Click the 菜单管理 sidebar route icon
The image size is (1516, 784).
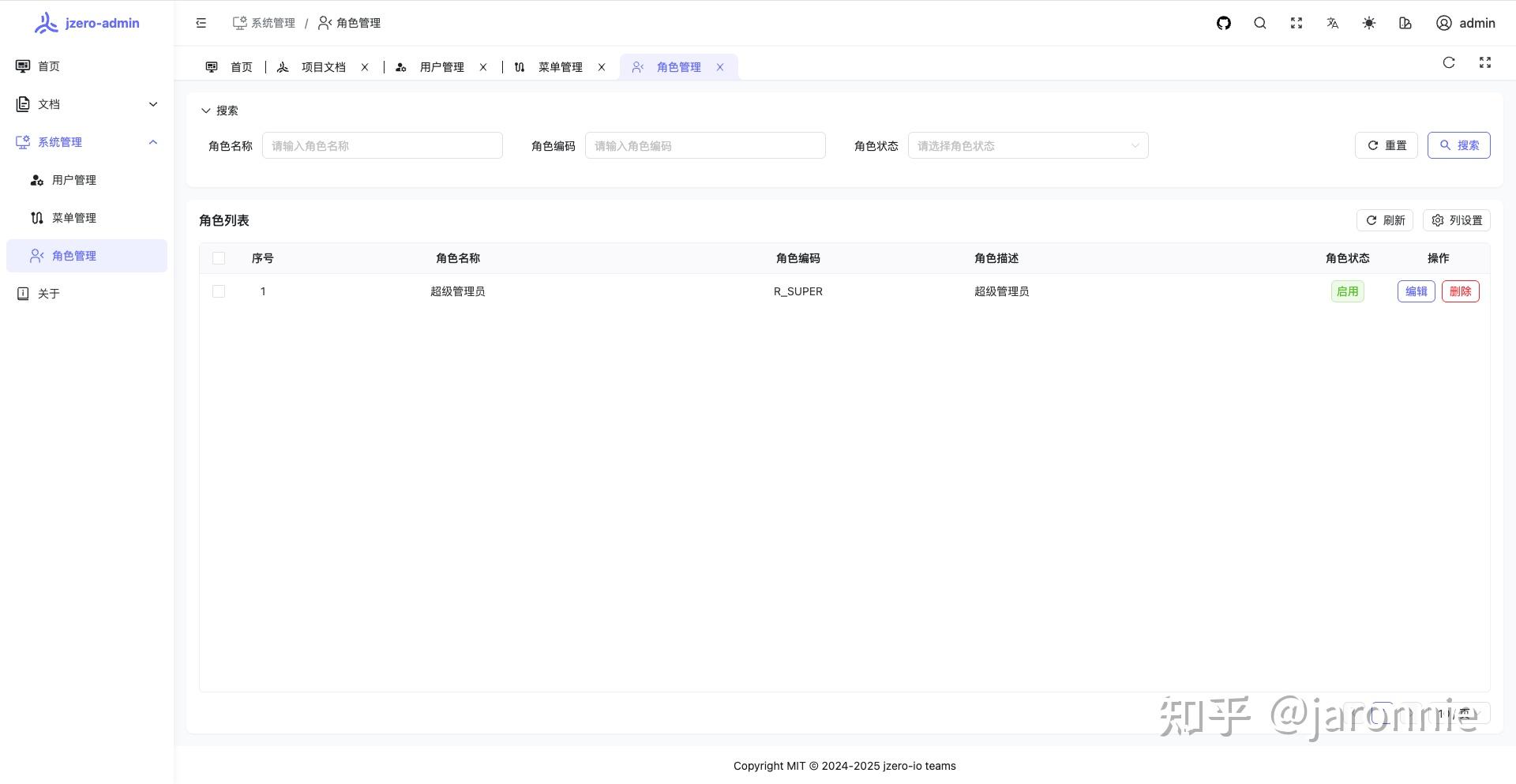tap(37, 218)
